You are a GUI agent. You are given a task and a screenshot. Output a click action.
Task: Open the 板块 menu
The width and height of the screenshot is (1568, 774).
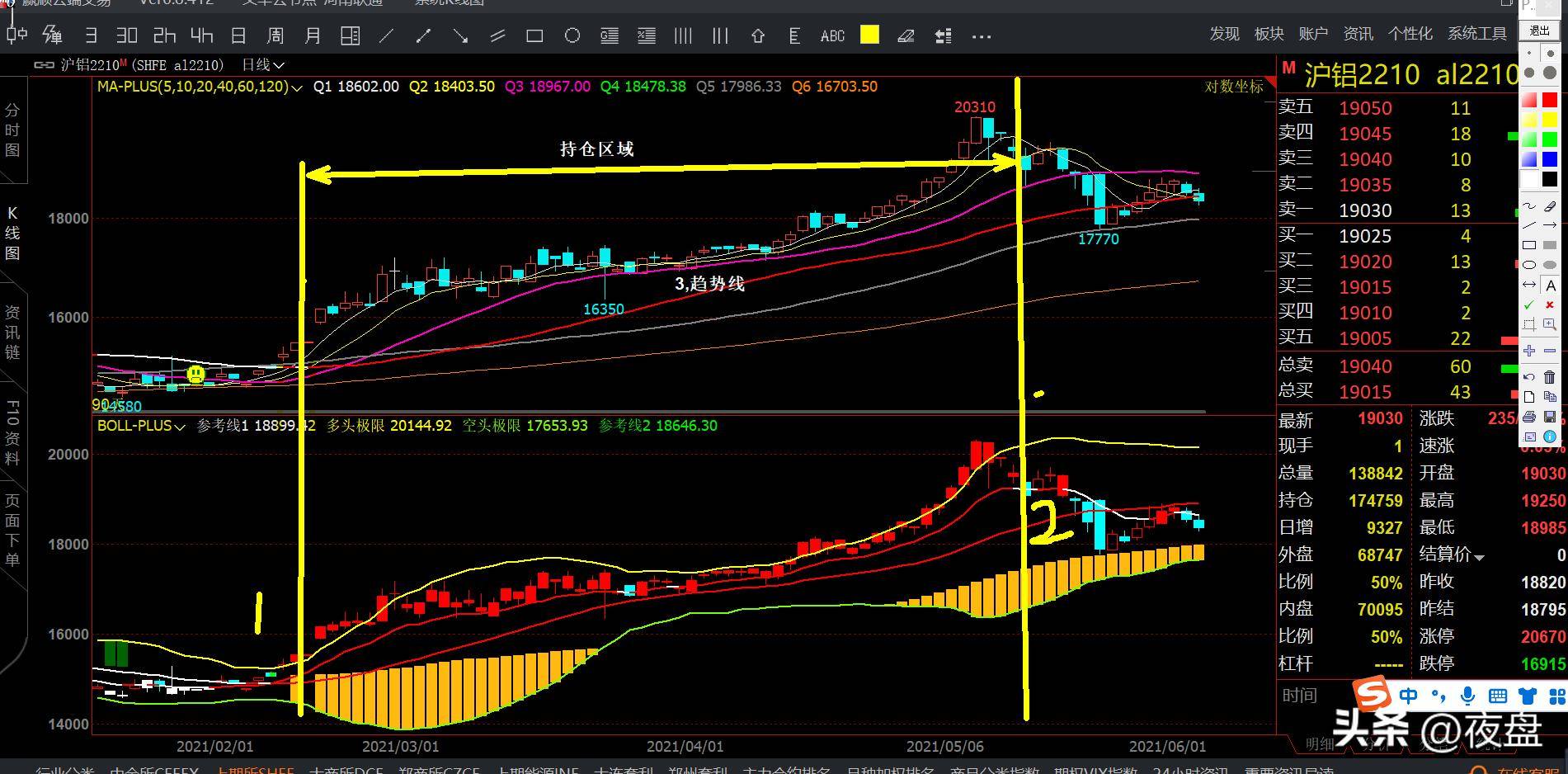(1269, 34)
